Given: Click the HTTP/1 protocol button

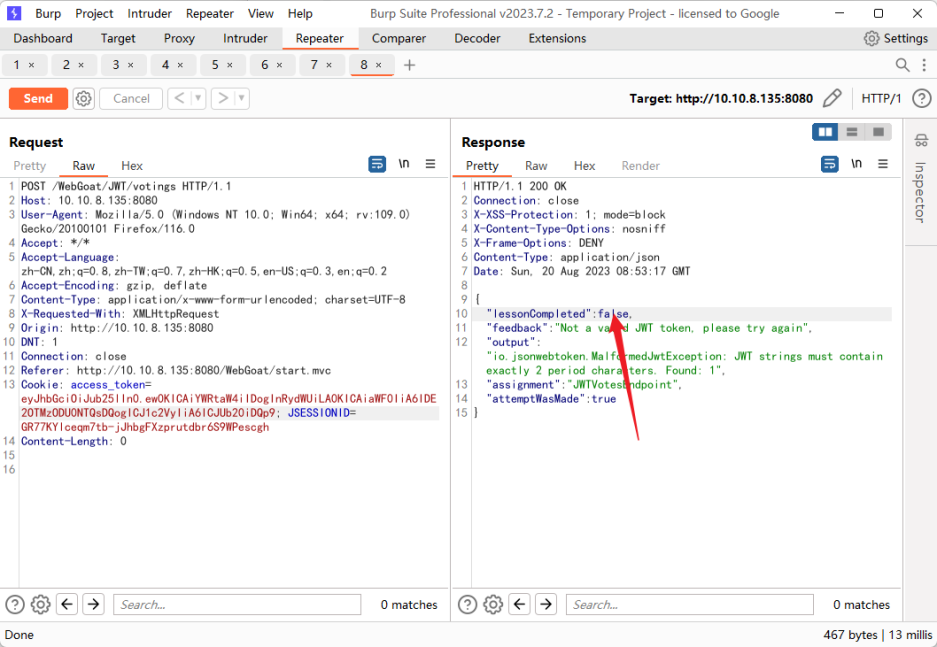Looking at the screenshot, I should [881, 99].
